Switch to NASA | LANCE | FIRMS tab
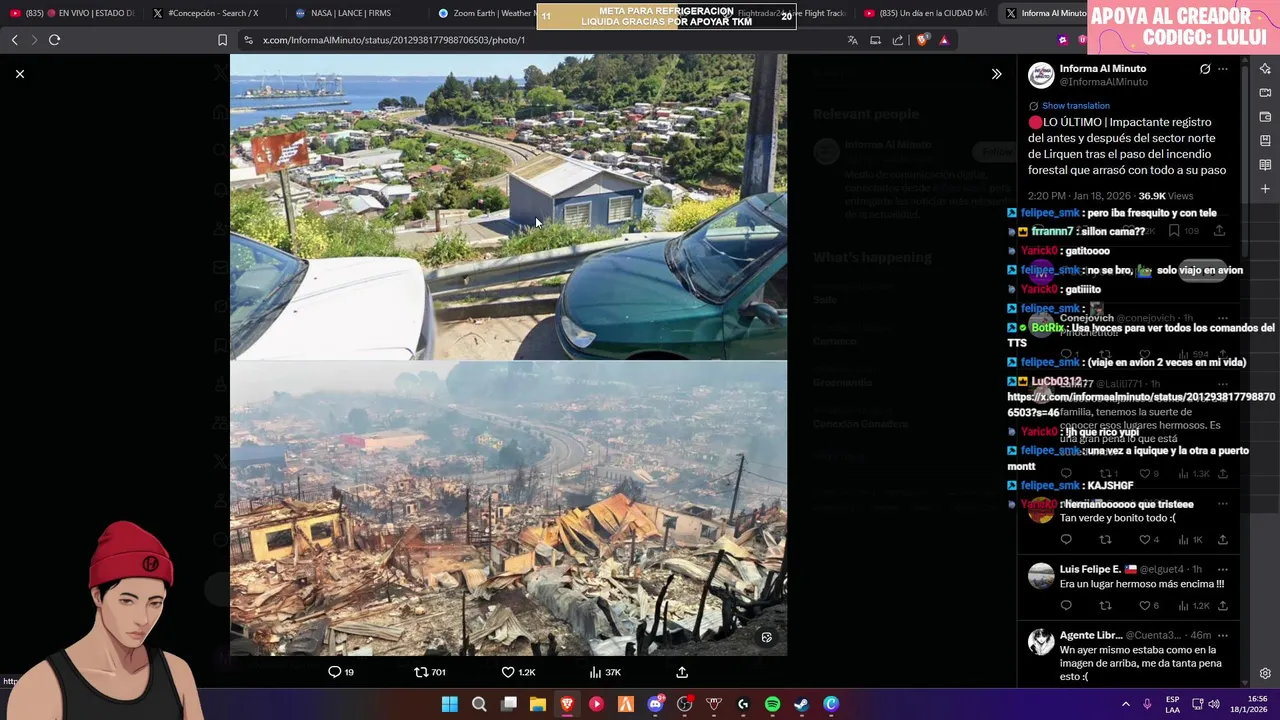This screenshot has height=720, width=1280. point(350,13)
